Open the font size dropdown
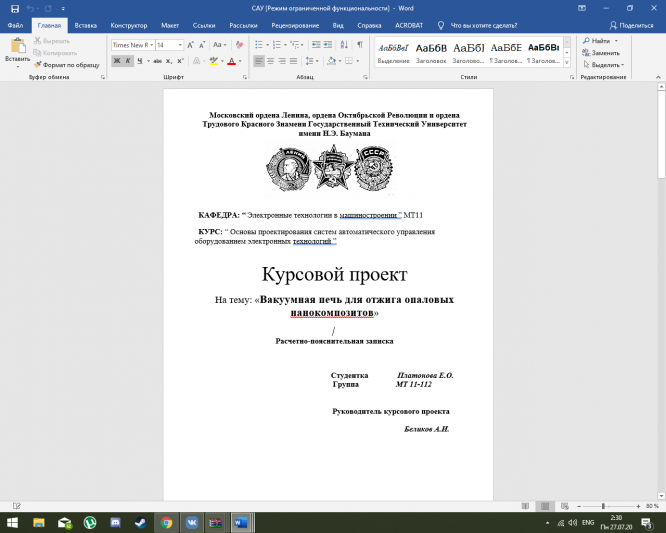This screenshot has width=666, height=533. click(x=169, y=45)
